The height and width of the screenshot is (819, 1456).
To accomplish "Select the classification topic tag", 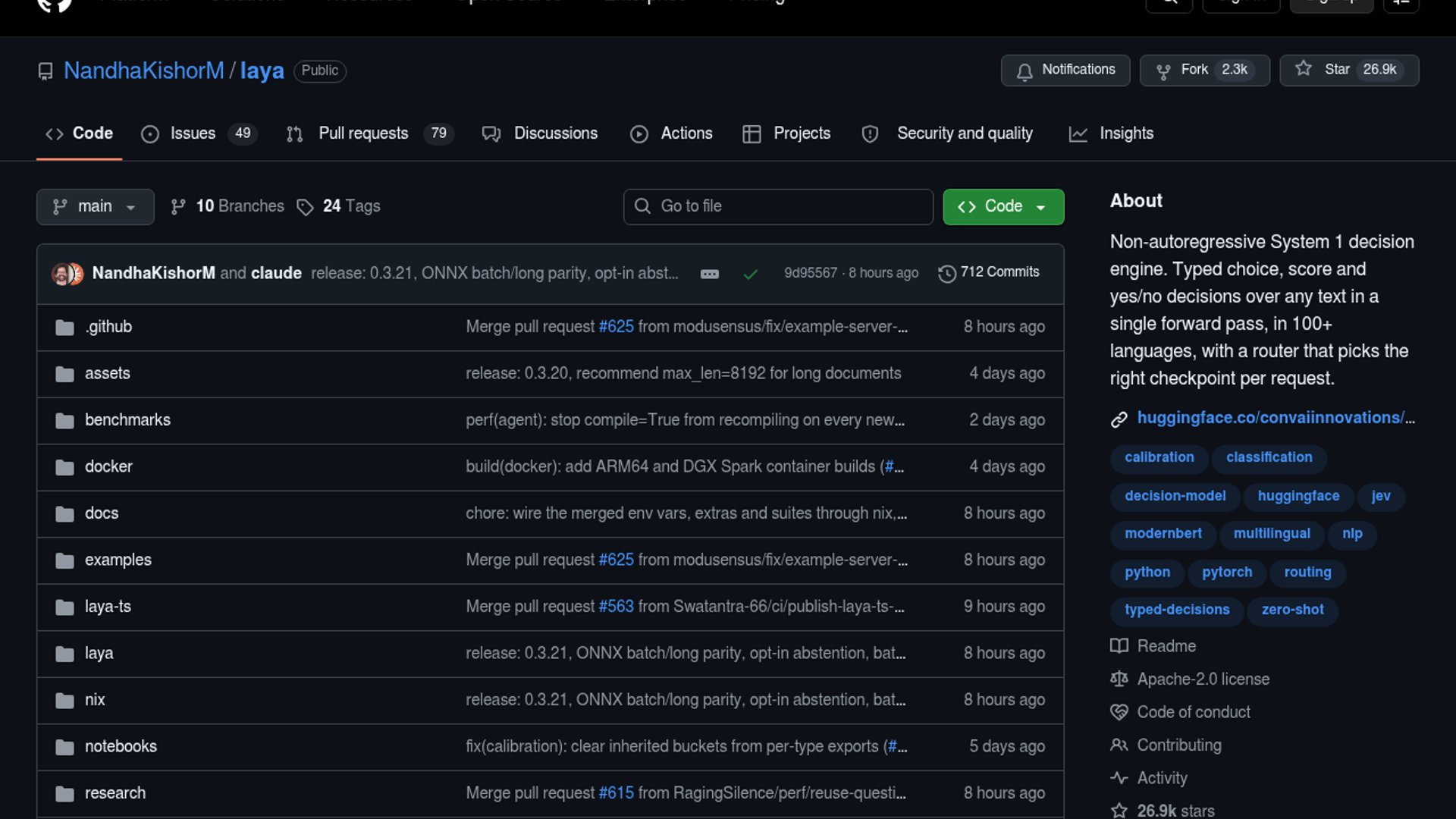I will tap(1269, 458).
